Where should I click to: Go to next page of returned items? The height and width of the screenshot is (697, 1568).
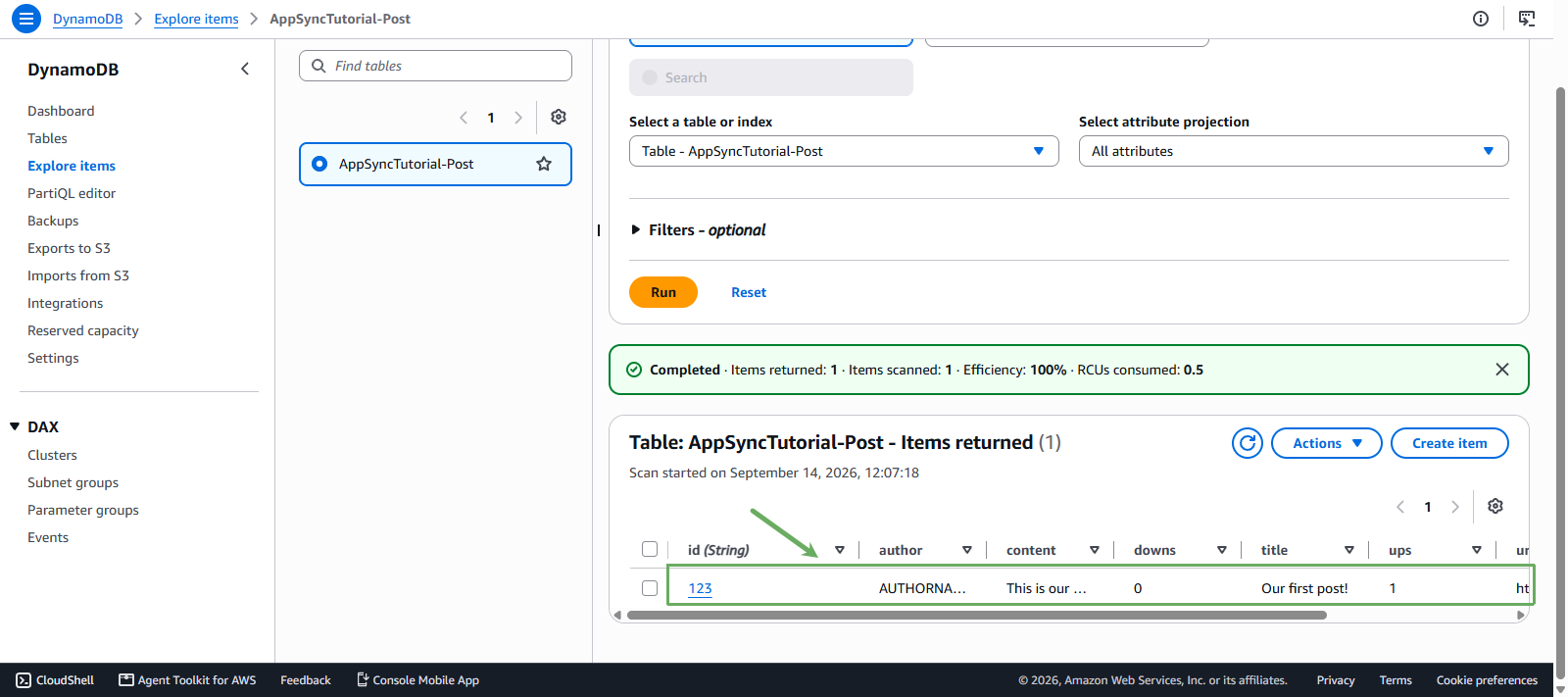(x=1455, y=507)
